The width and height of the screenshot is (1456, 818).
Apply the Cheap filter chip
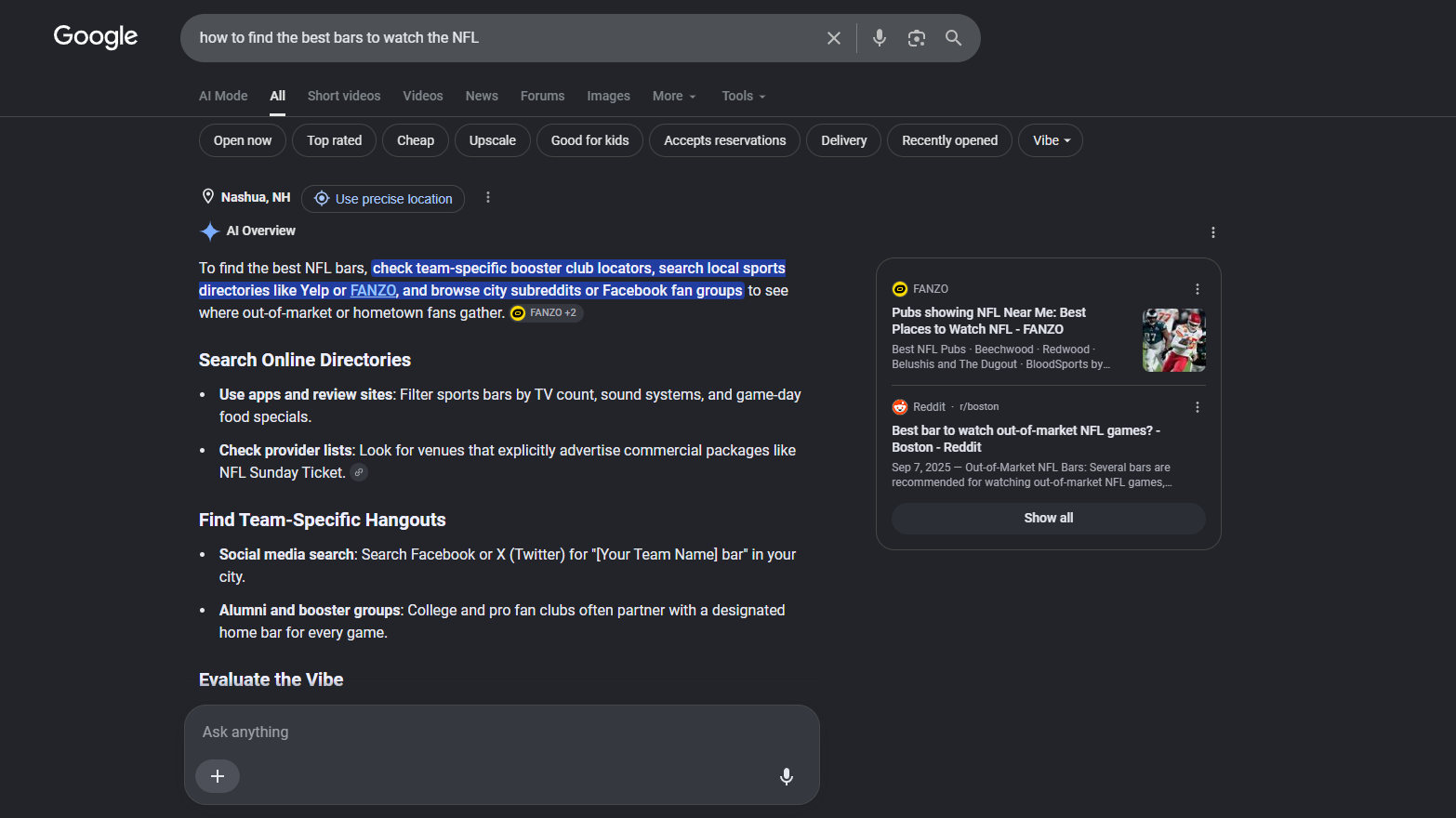pyautogui.click(x=416, y=140)
